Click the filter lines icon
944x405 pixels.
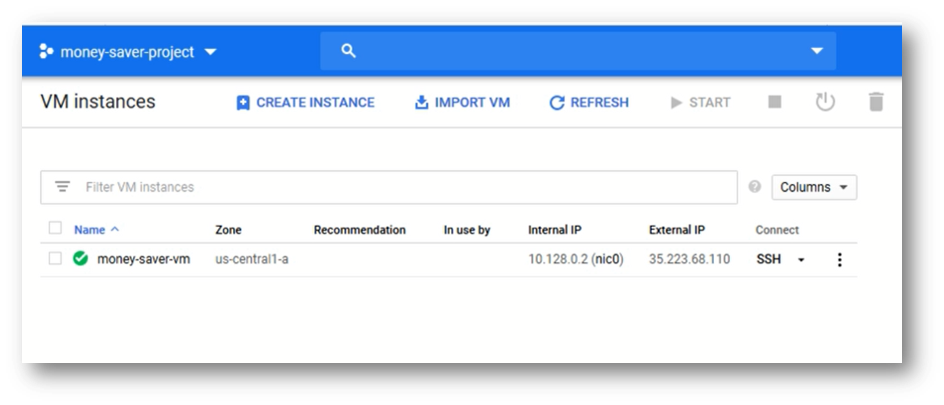[63, 187]
